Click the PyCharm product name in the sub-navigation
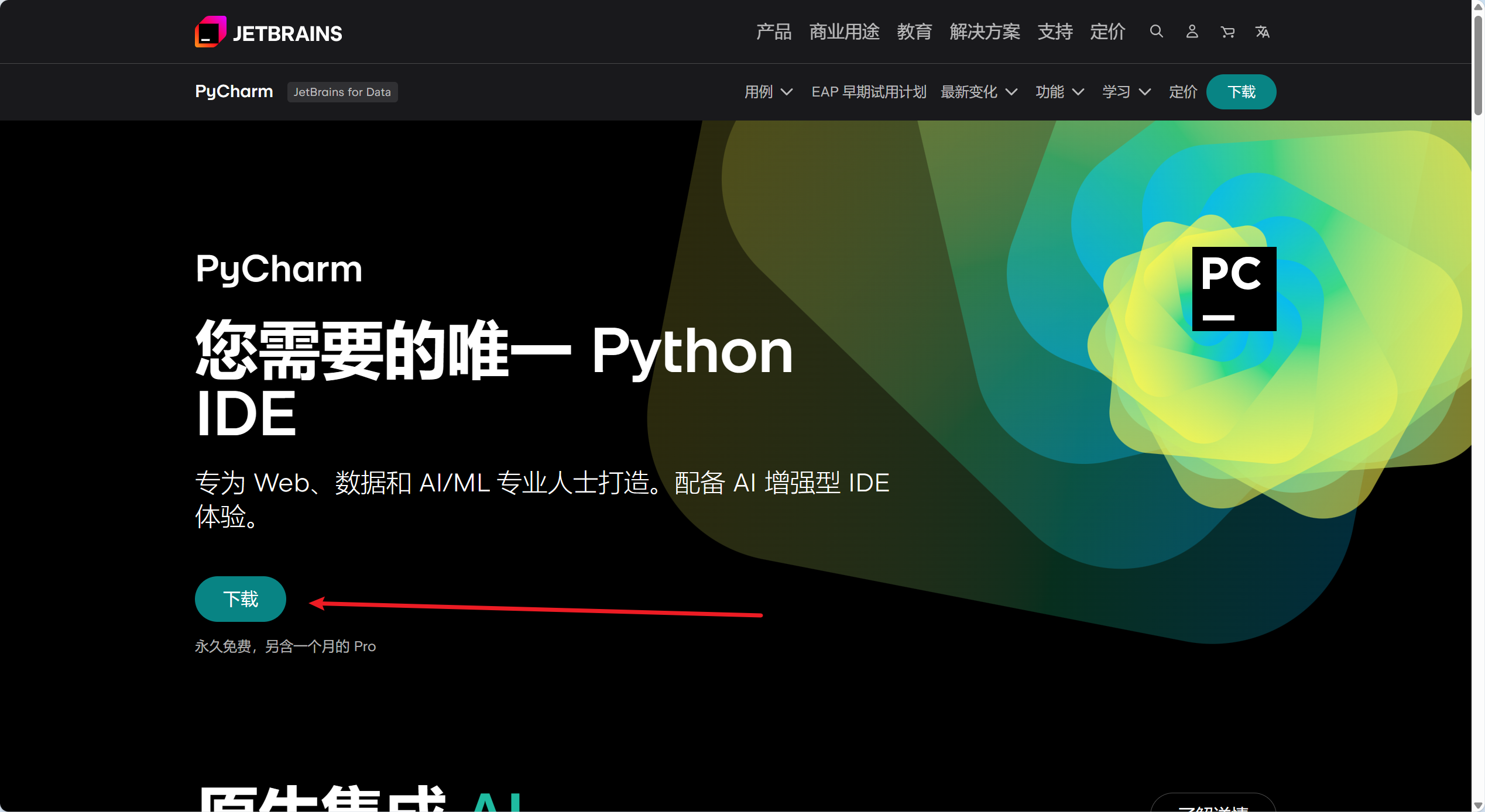Viewport: 1485px width, 812px height. [234, 92]
